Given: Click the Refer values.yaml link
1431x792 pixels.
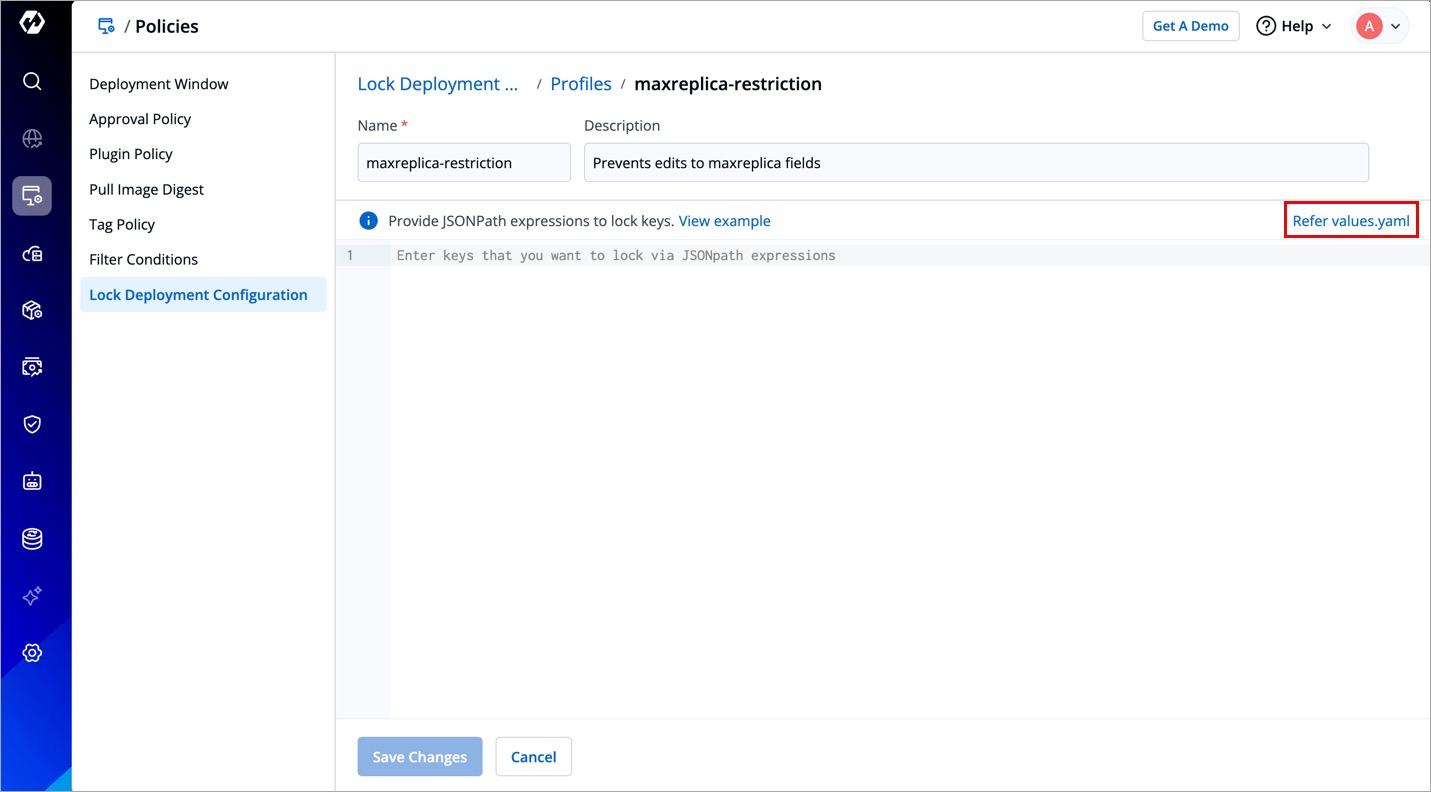Looking at the screenshot, I should [1350, 221].
